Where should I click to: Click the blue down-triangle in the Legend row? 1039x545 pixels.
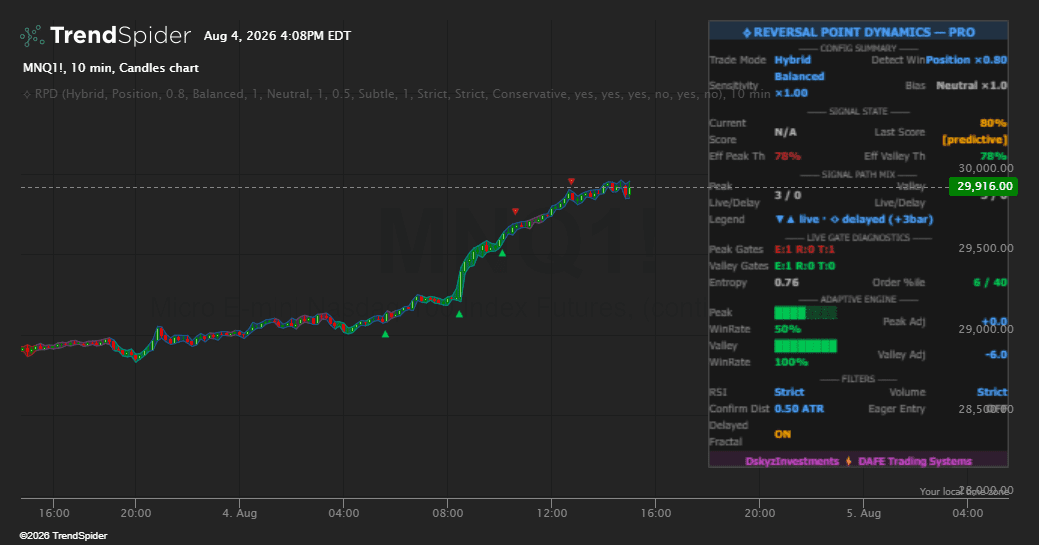(x=779, y=219)
